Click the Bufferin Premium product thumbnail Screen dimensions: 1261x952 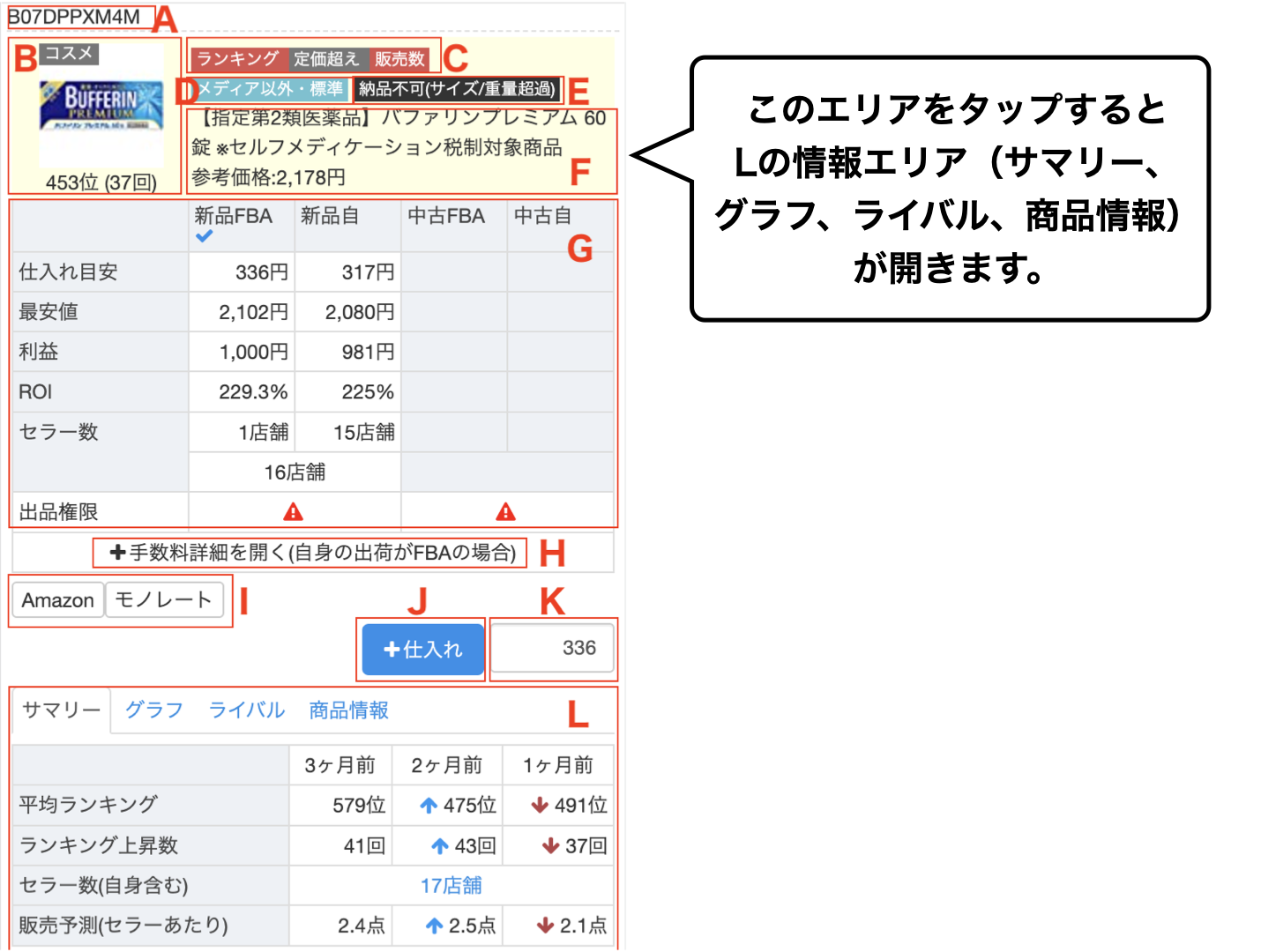click(101, 106)
